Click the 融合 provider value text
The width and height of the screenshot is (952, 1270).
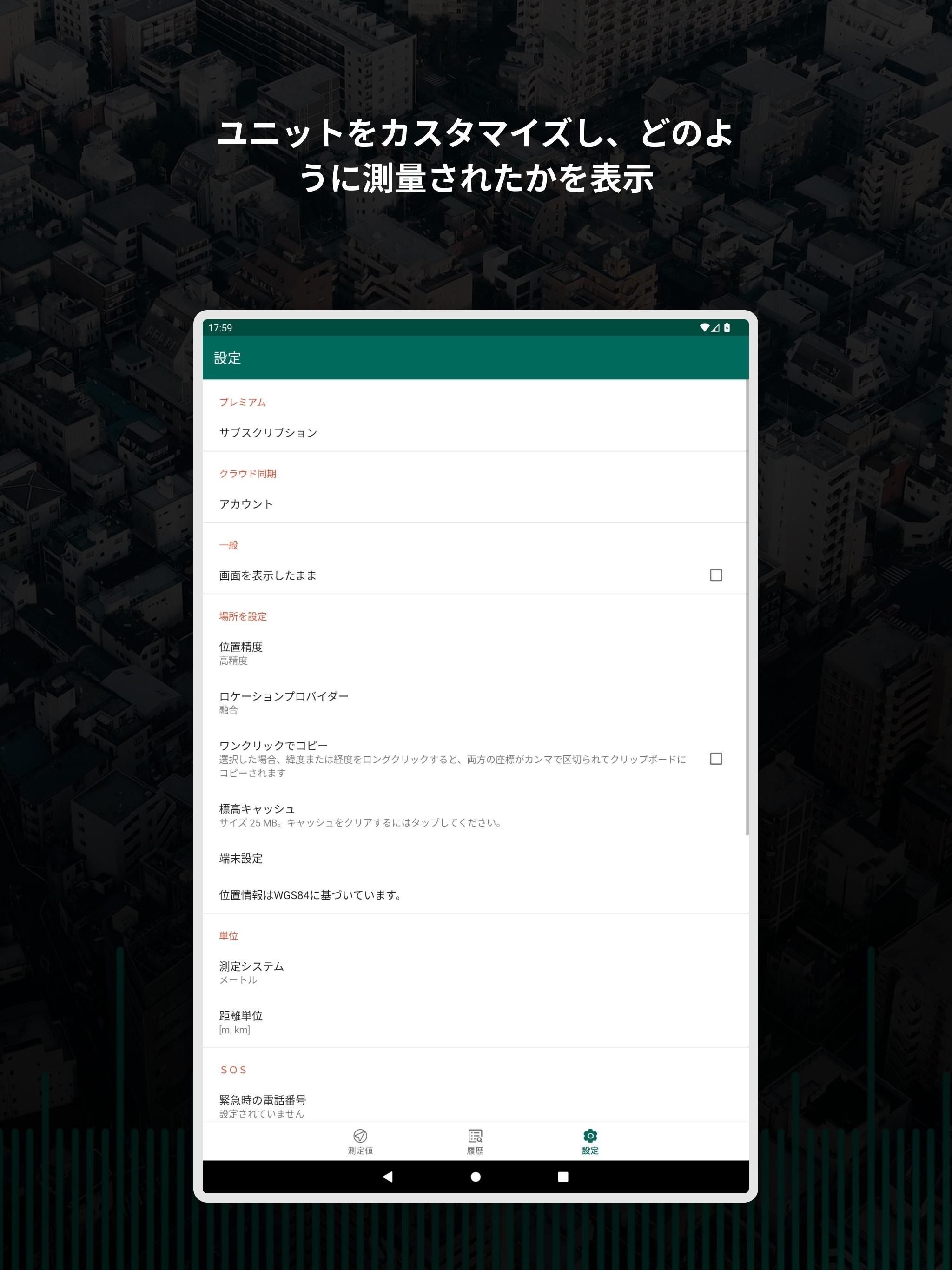point(229,710)
